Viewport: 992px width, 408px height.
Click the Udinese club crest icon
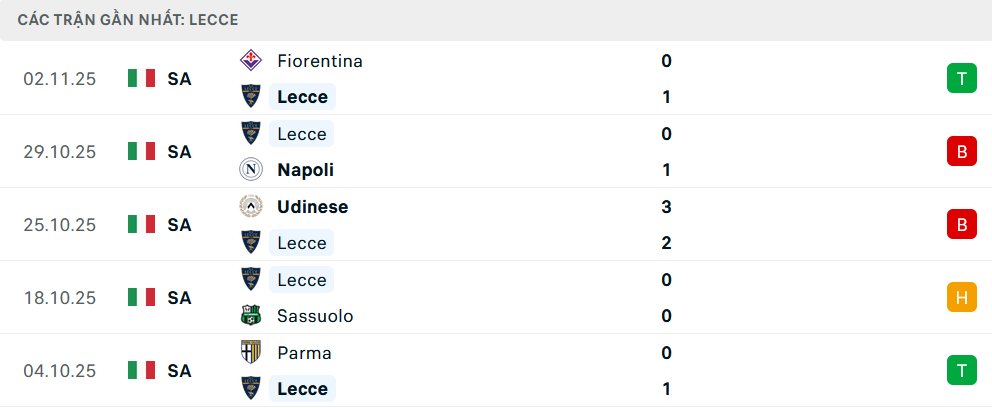(x=250, y=207)
